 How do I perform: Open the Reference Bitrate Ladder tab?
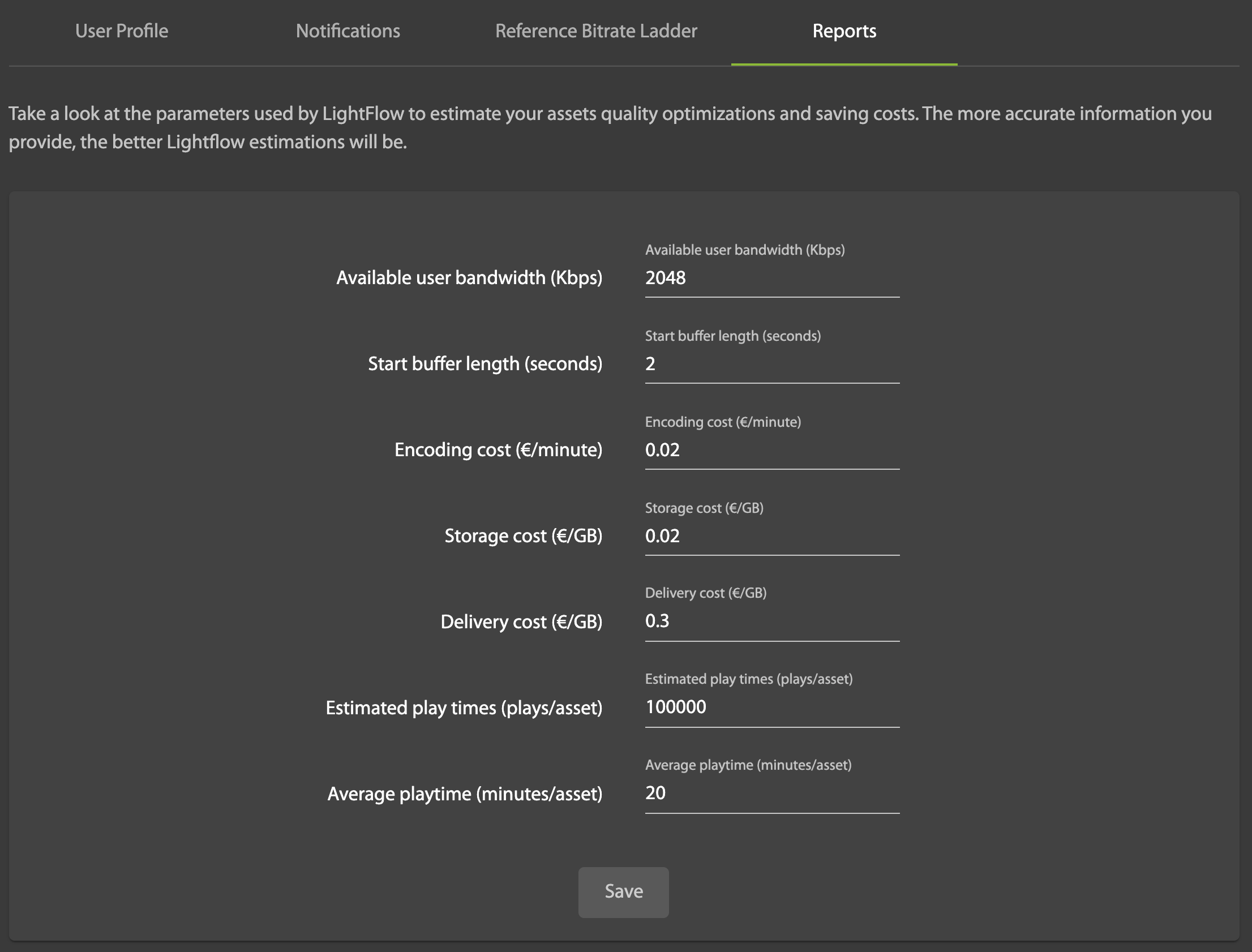[x=596, y=31]
